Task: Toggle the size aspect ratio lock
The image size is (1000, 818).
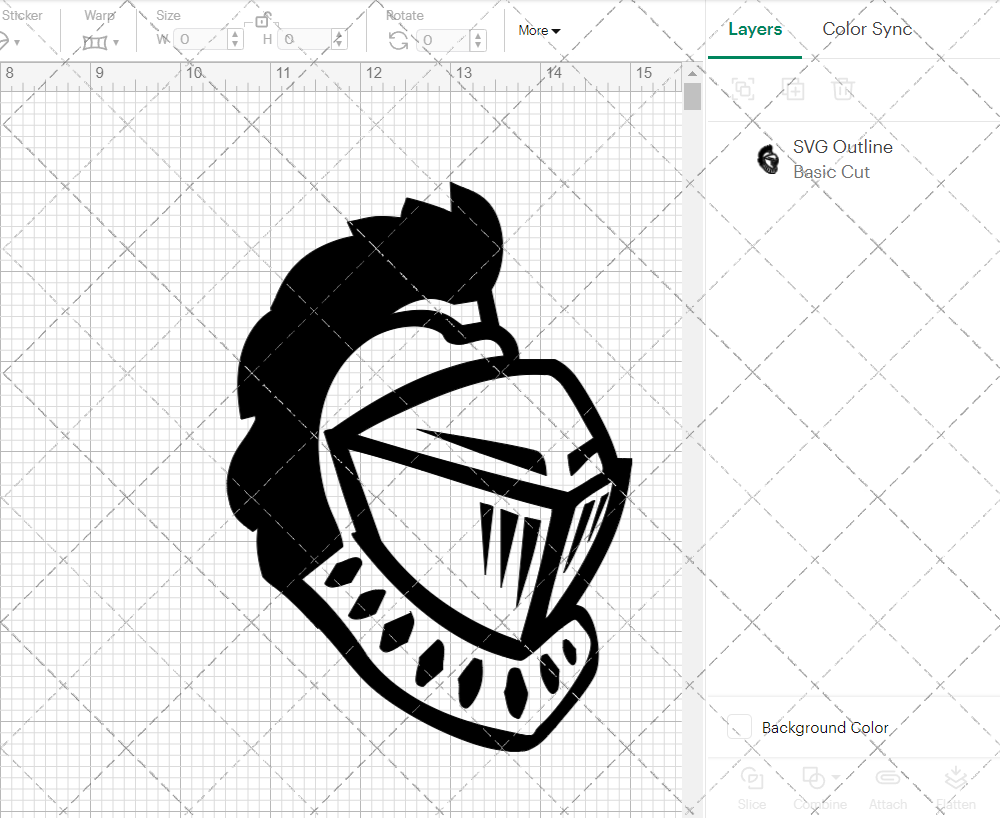Action: [262, 20]
